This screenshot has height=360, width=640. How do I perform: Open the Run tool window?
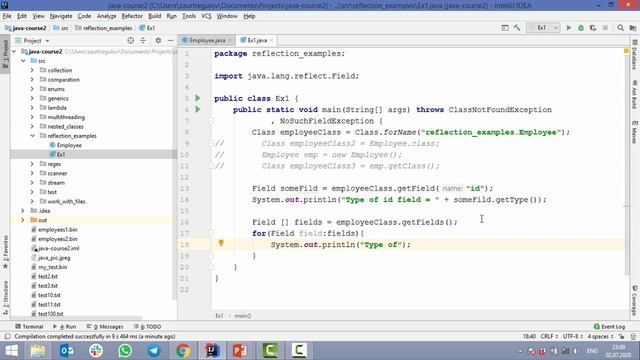(x=64, y=327)
